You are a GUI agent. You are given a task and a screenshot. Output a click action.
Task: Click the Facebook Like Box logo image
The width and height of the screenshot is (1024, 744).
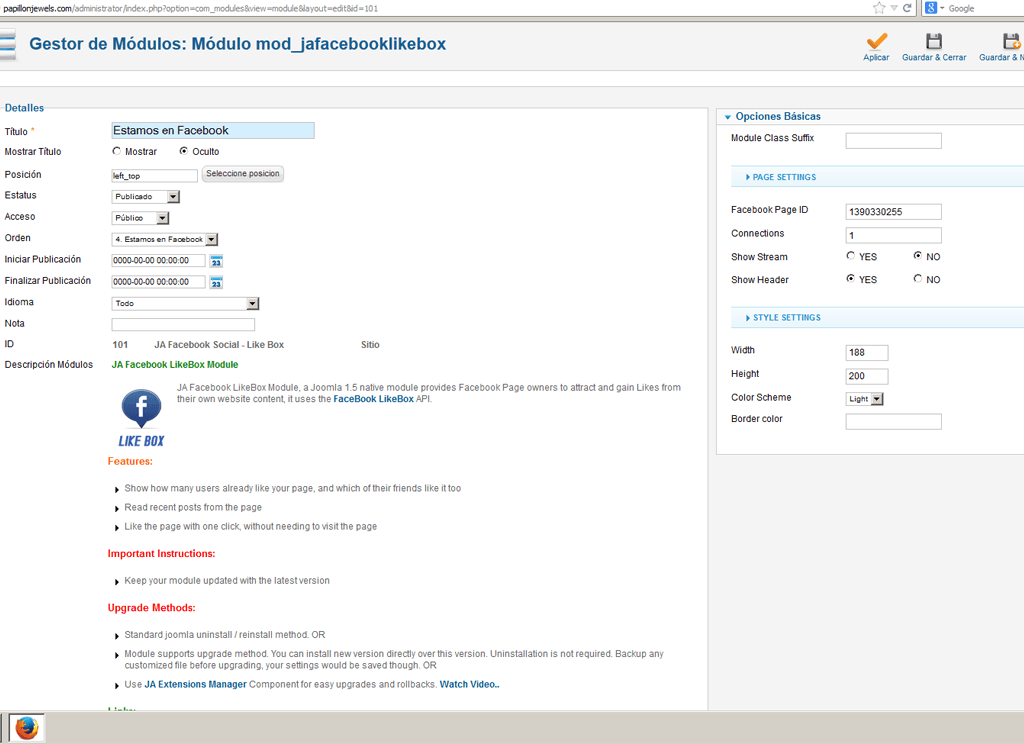coord(141,418)
